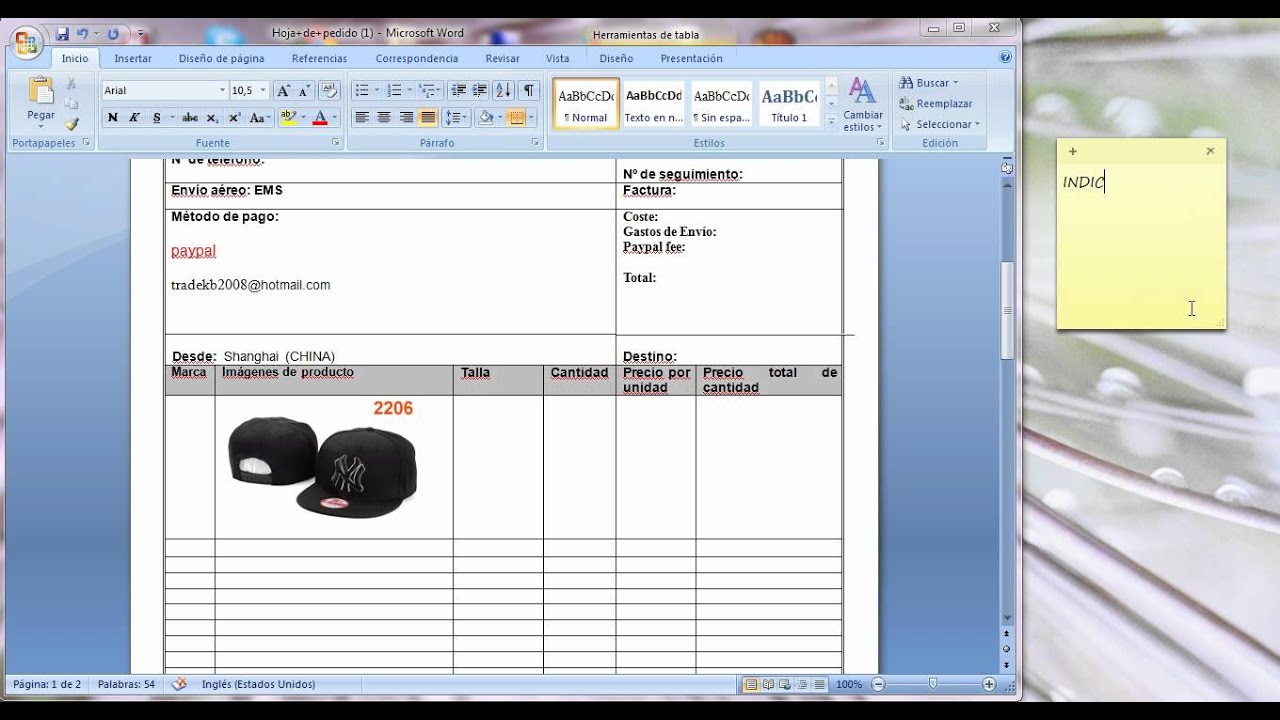The image size is (1280, 720).
Task: Apply yellow text highlight color
Action: point(288,117)
